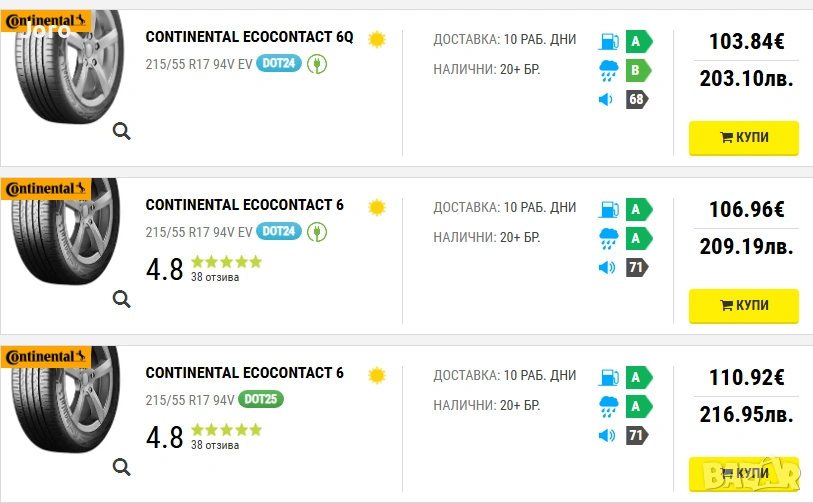This screenshot has width=813, height=503.
Task: Click summer sun icon next to EcoContact 6Q
Action: pyautogui.click(x=376, y=40)
